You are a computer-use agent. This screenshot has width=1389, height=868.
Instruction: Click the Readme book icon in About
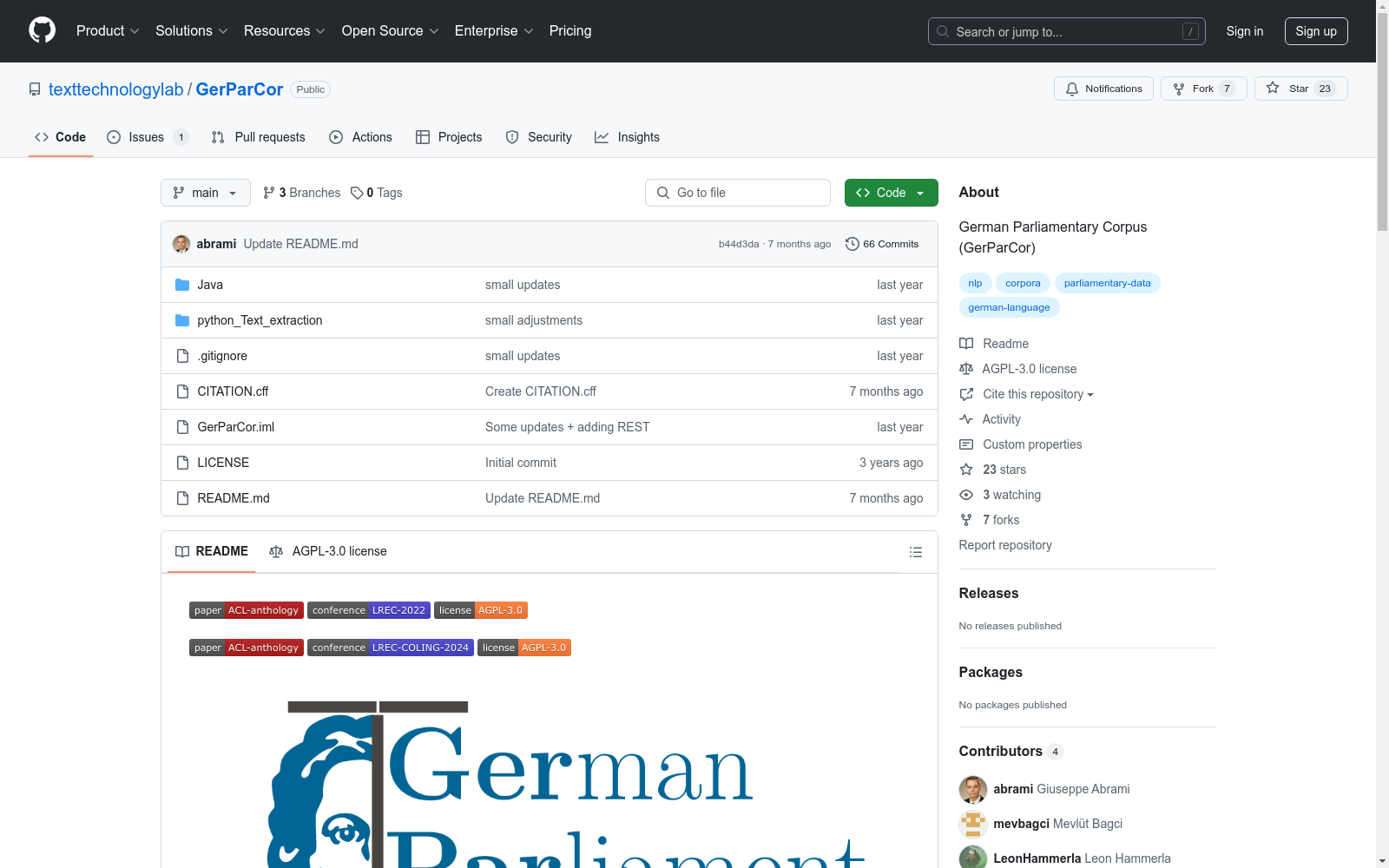pos(966,344)
